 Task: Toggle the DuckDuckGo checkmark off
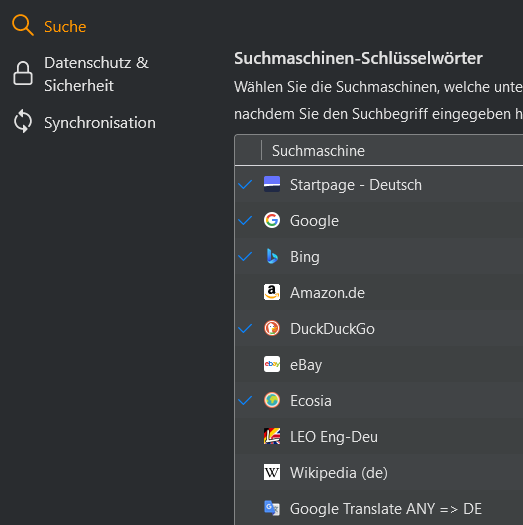coord(245,329)
